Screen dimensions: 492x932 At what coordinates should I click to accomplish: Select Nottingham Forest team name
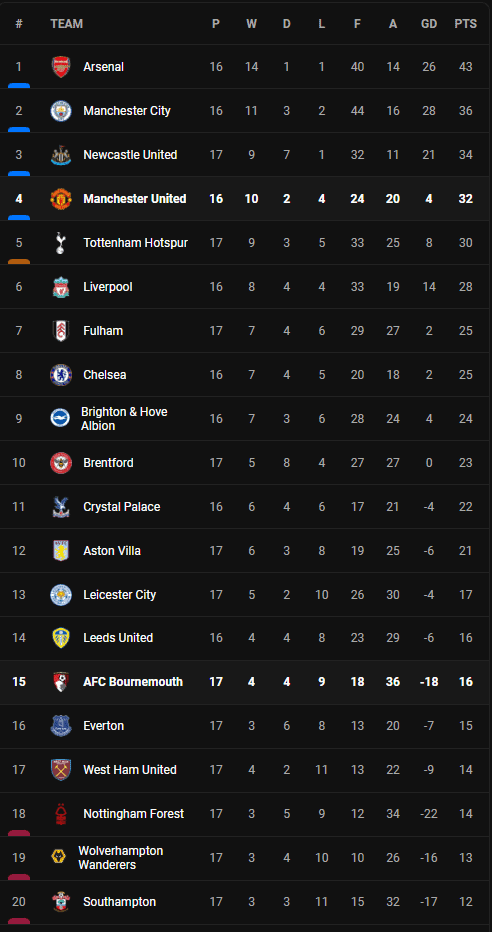(x=134, y=813)
